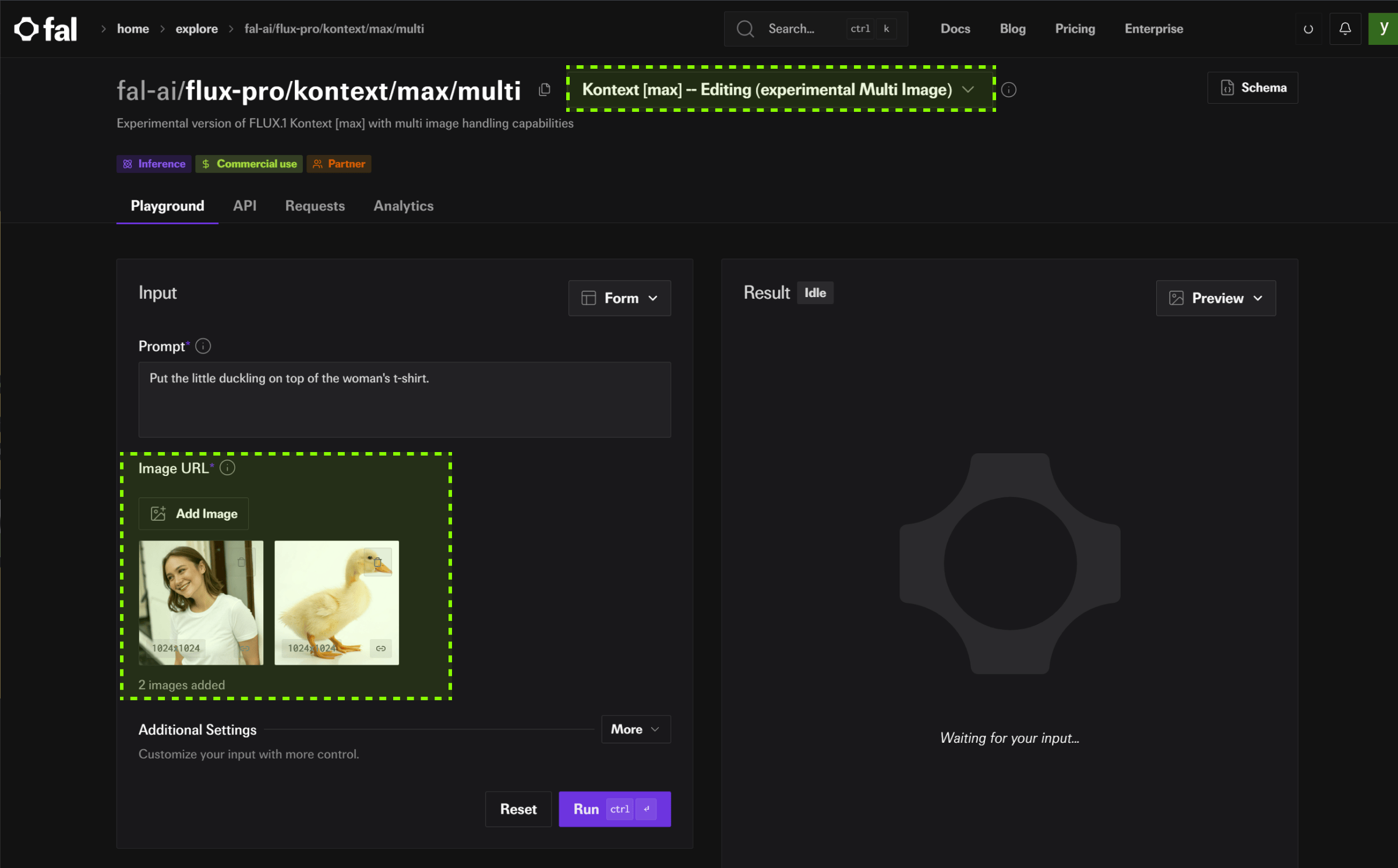Click the fal logo
This screenshot has width=1398, height=868.
pos(45,29)
